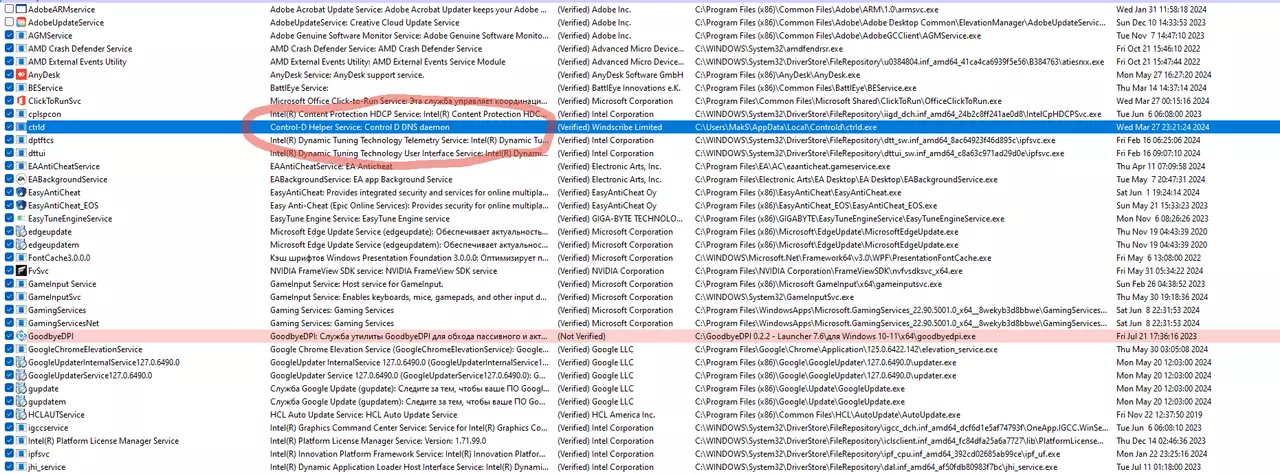Click the gupdate service icon
The width and height of the screenshot is (1280, 474).
(x=21, y=388)
